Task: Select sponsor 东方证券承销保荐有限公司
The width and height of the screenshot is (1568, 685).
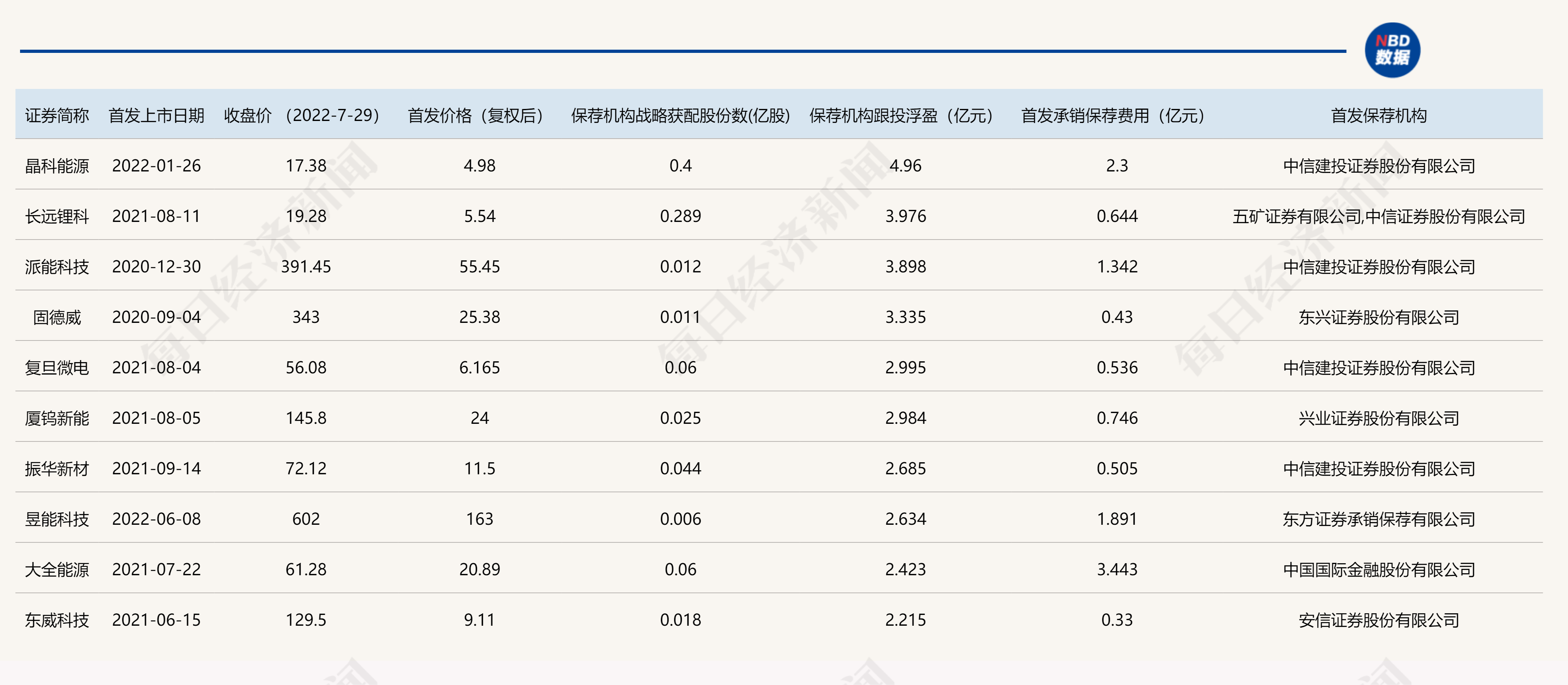Action: tap(1379, 520)
